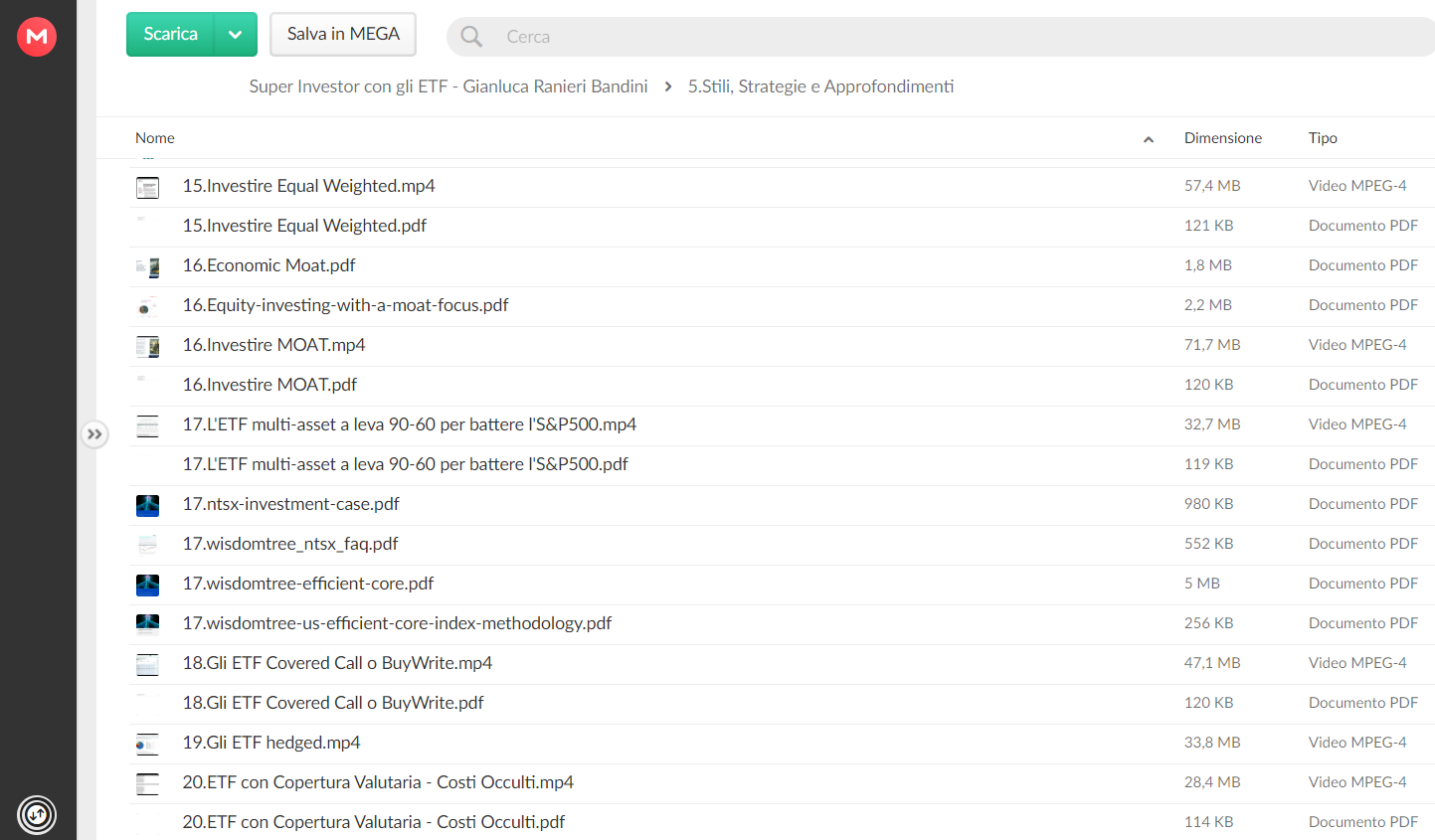Select 19.Gli ETF hedged.mp4 file name
The height and width of the screenshot is (840, 1435).
pos(271,743)
